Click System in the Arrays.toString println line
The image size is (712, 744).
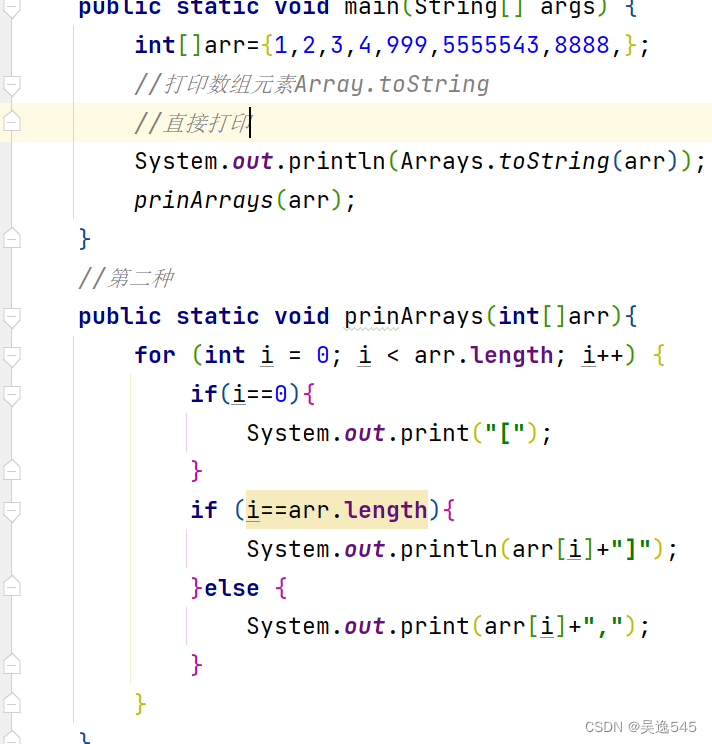tap(176, 161)
